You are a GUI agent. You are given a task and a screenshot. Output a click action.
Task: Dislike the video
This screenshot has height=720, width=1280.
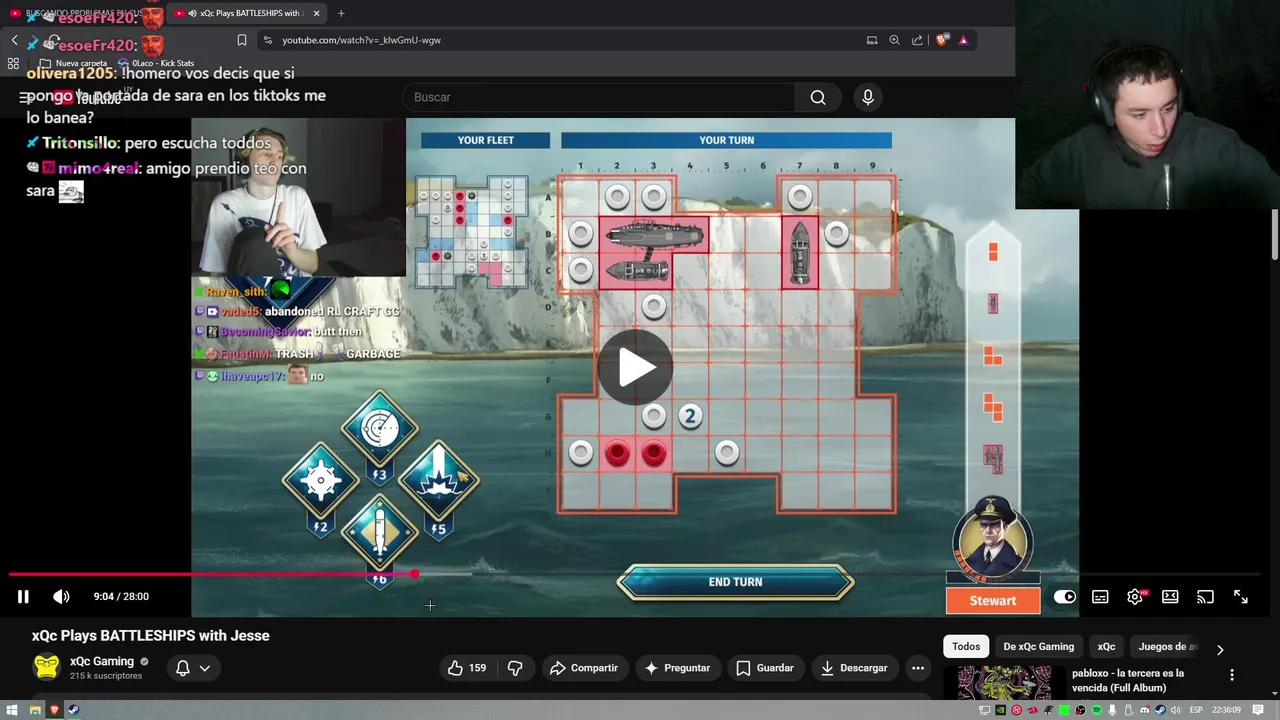point(515,668)
